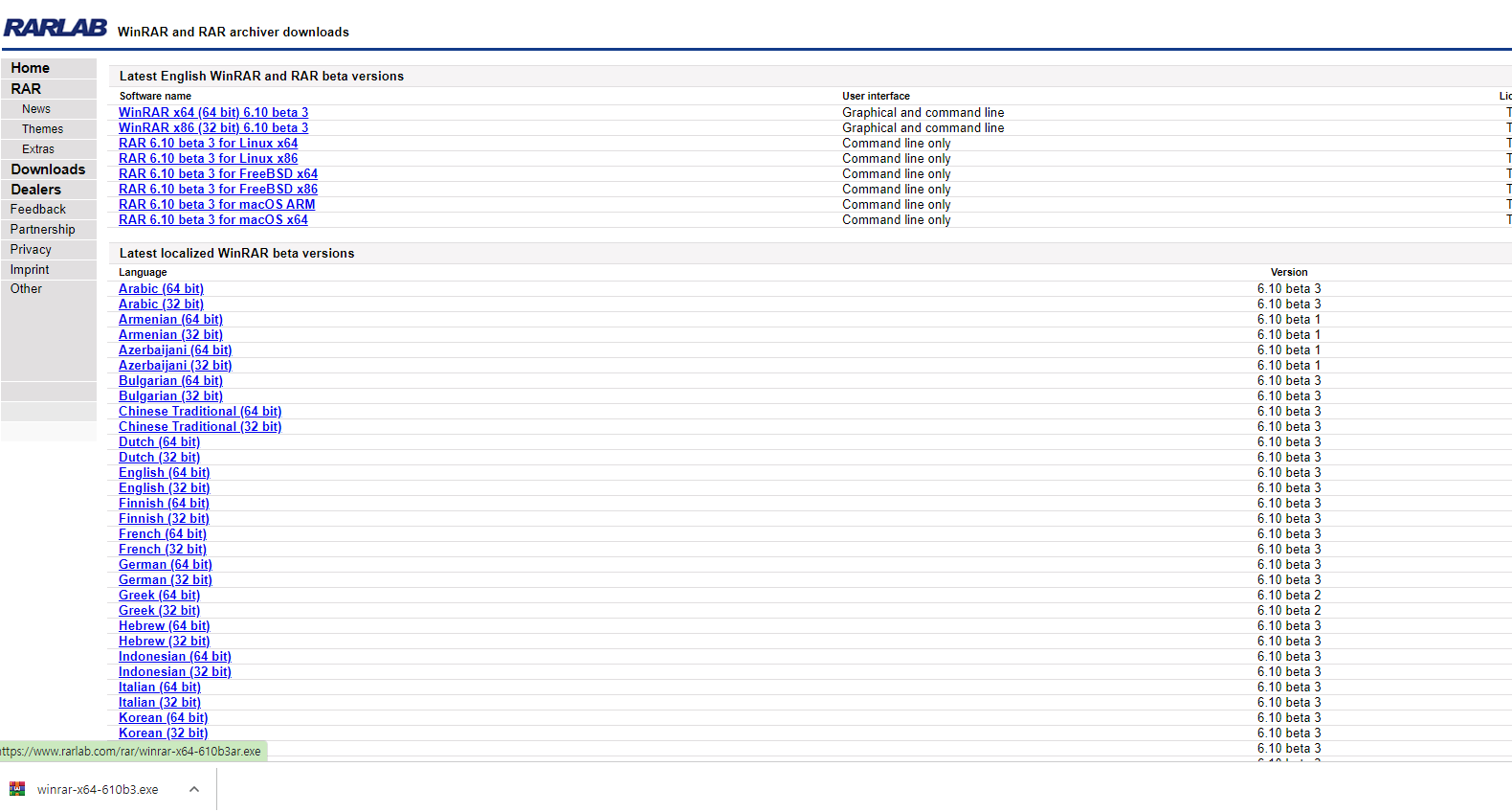1512x812 pixels.
Task: Download WinRAR x86 (32 bit) 6.10 beta 3
Action: [213, 127]
